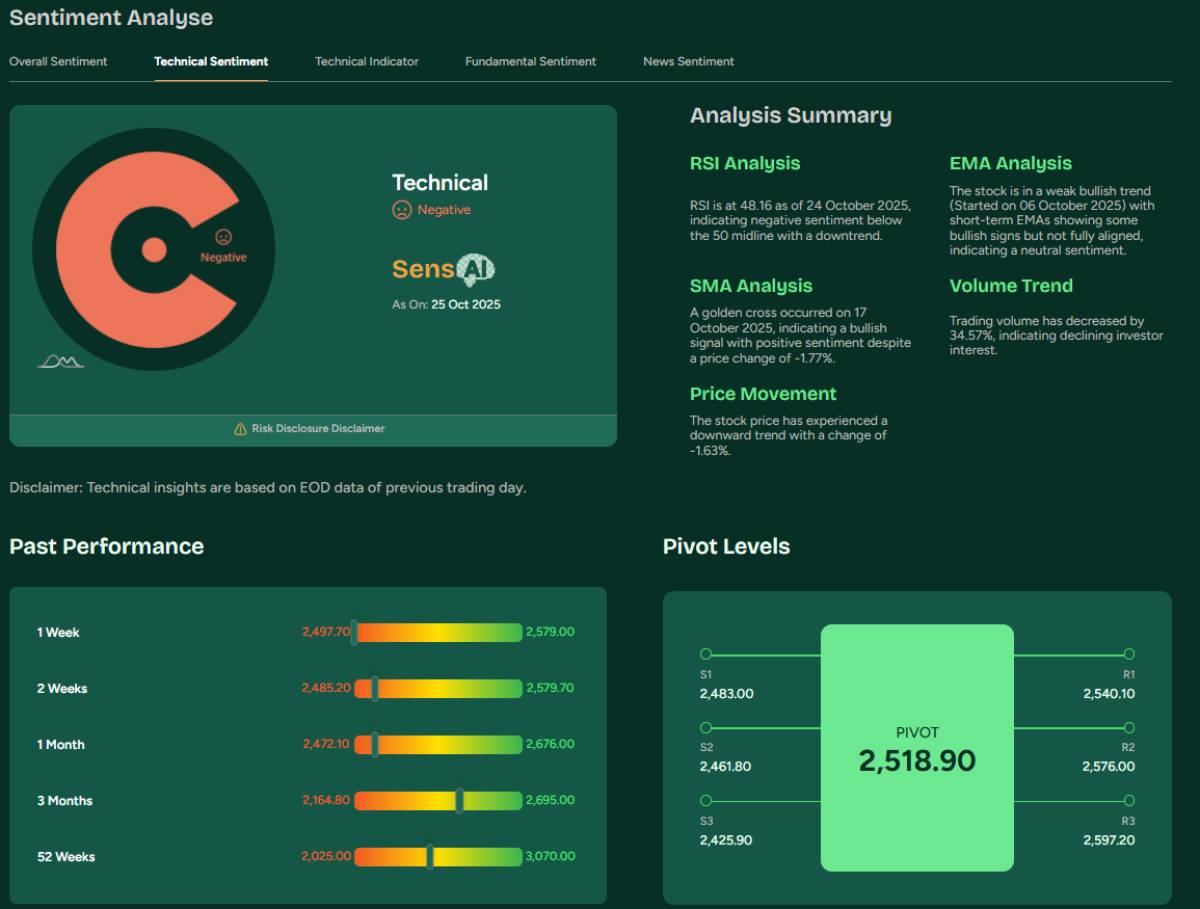Switch to the Fundamental Sentiment tab
The width and height of the screenshot is (1200, 909).
[530, 61]
